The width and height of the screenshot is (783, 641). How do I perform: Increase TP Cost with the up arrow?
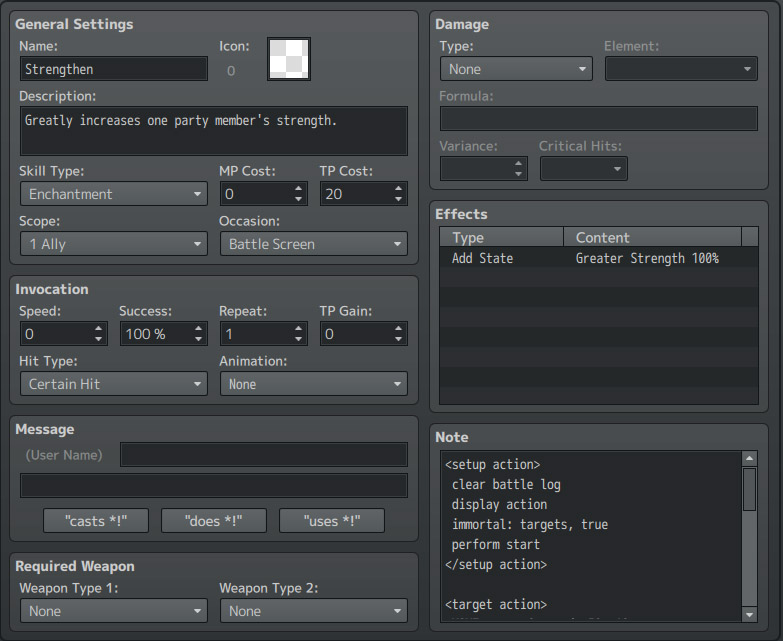pyautogui.click(x=398, y=188)
